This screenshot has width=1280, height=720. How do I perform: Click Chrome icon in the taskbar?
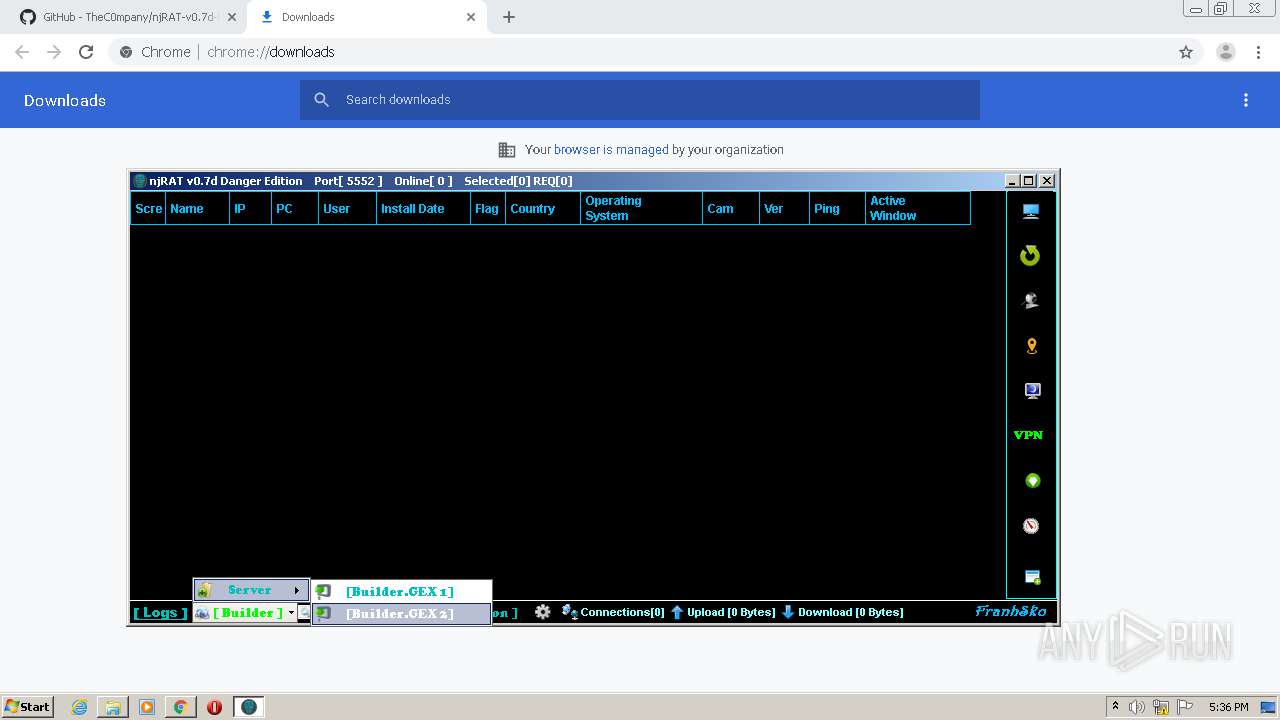click(x=181, y=707)
